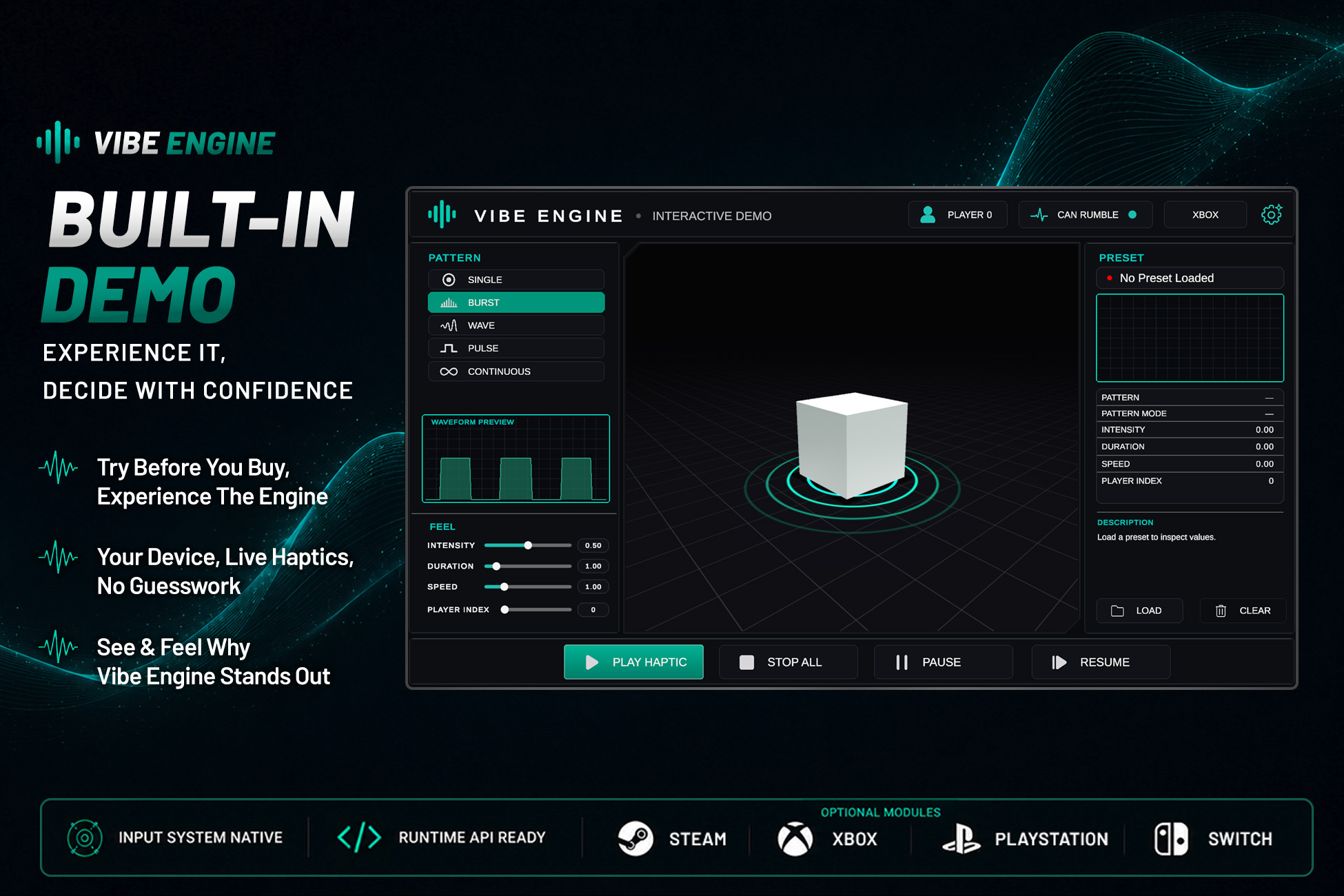Select the Pulse pattern option
This screenshot has height=896, width=1344.
coord(516,348)
